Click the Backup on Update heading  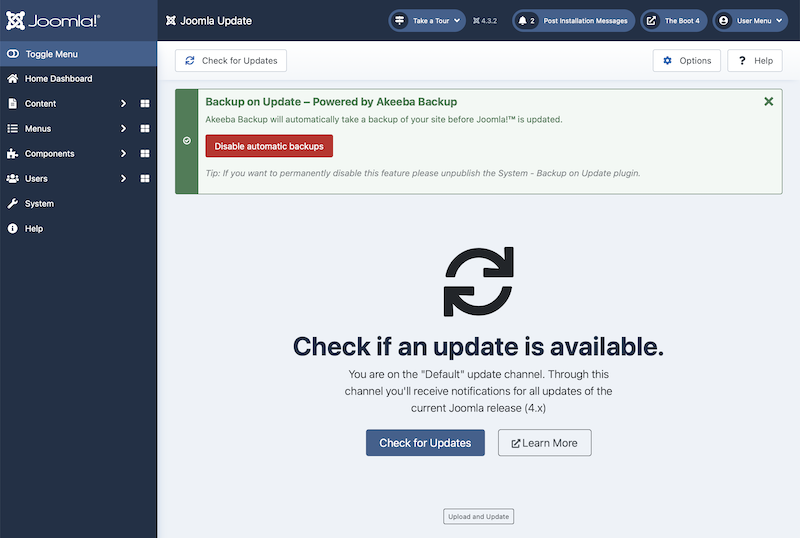(x=331, y=102)
